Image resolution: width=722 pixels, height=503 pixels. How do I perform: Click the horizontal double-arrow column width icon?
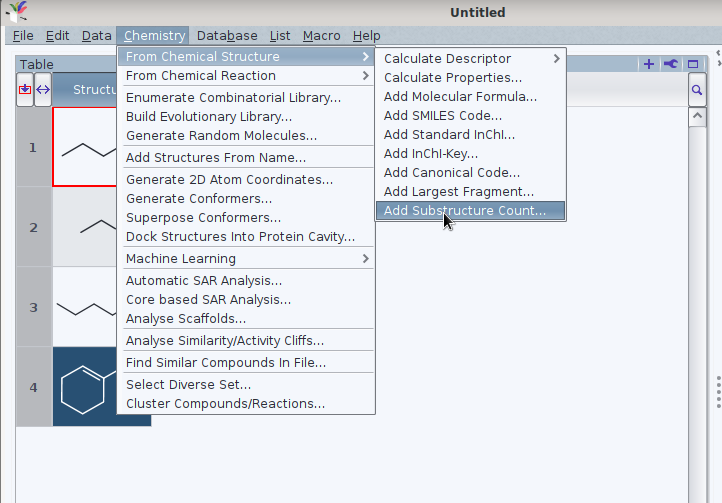pyautogui.click(x=43, y=90)
